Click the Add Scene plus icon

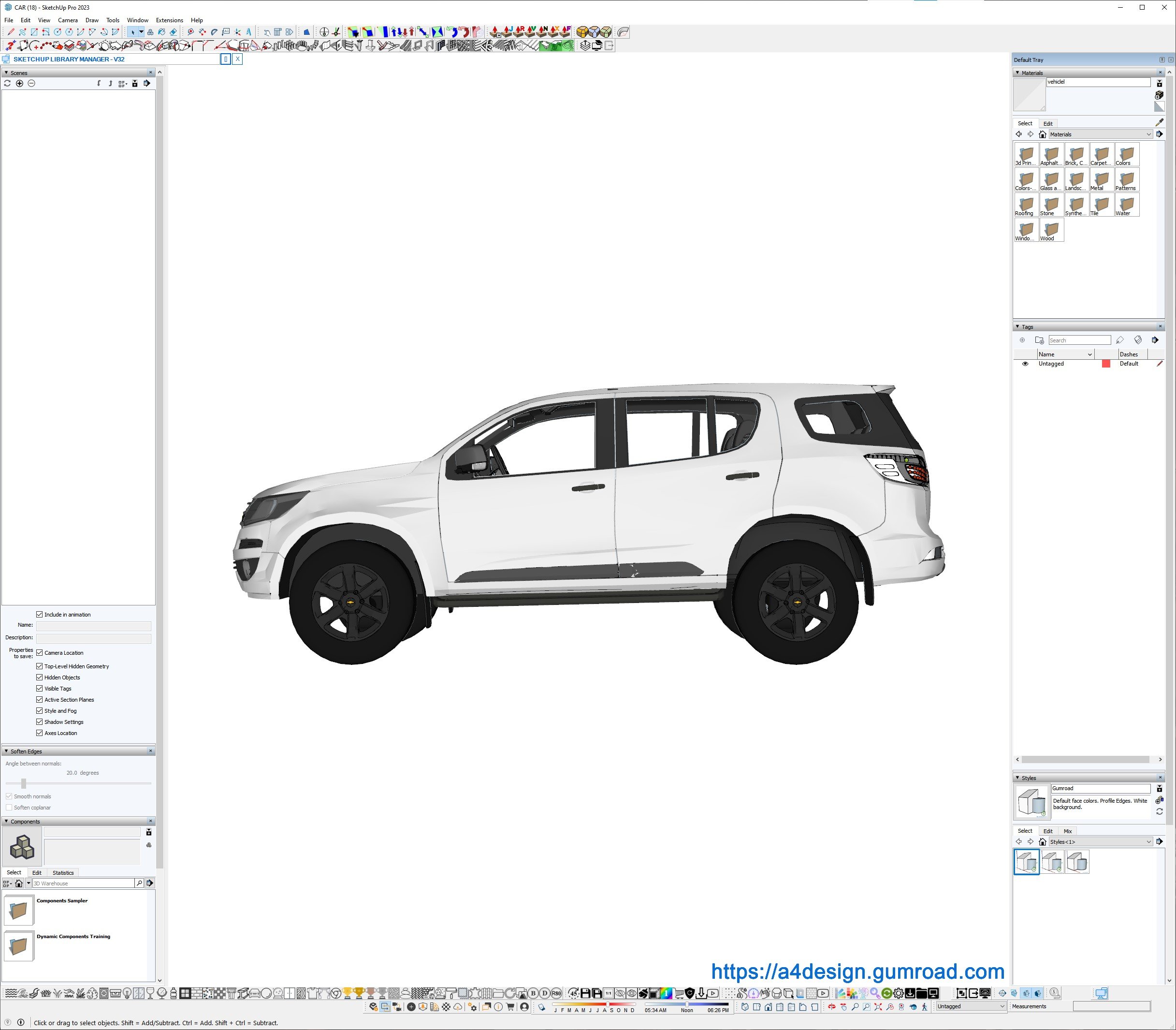(19, 83)
